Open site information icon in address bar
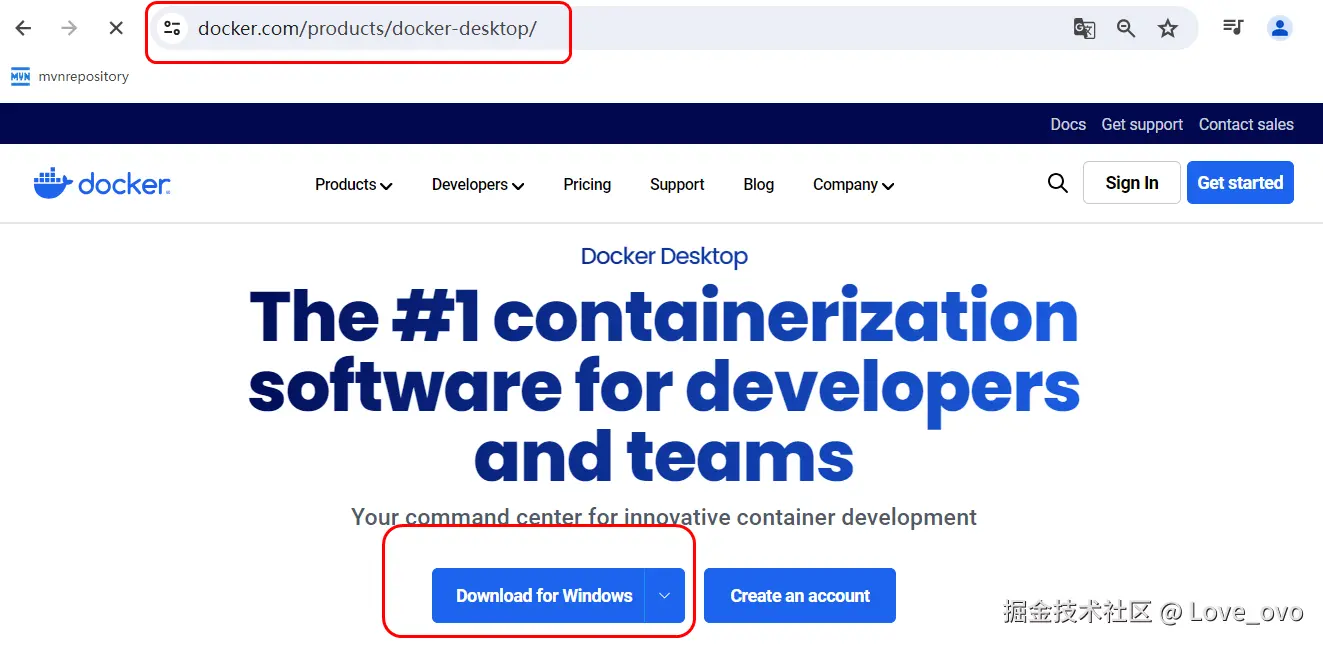Image resolution: width=1323 pixels, height=645 pixels. tap(173, 28)
